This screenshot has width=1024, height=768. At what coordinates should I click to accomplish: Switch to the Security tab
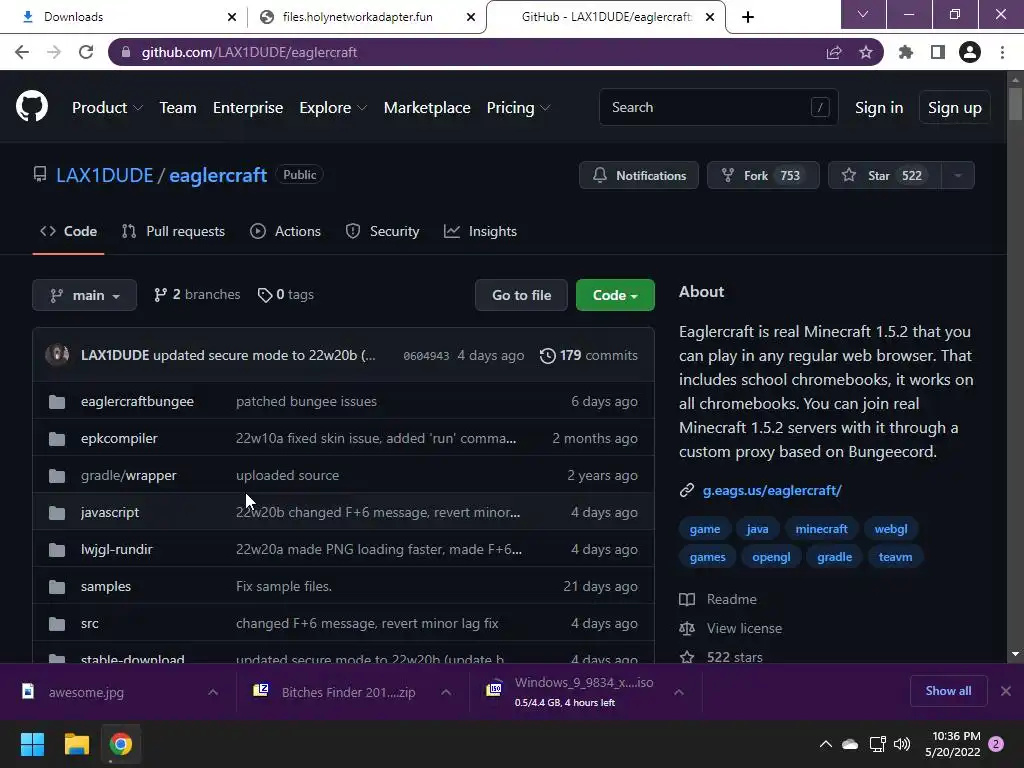(x=382, y=231)
